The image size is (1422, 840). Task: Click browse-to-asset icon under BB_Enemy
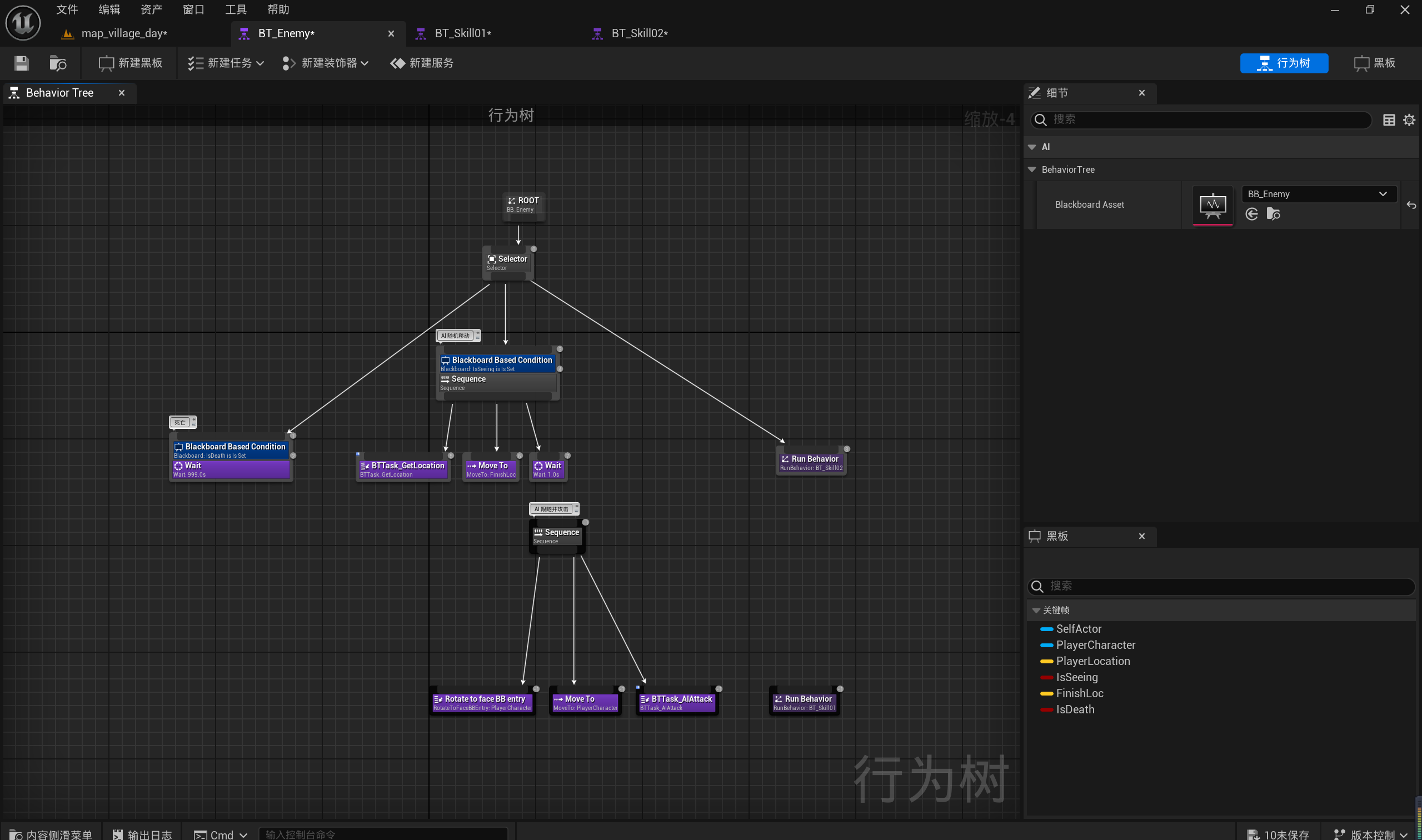tap(1273, 214)
